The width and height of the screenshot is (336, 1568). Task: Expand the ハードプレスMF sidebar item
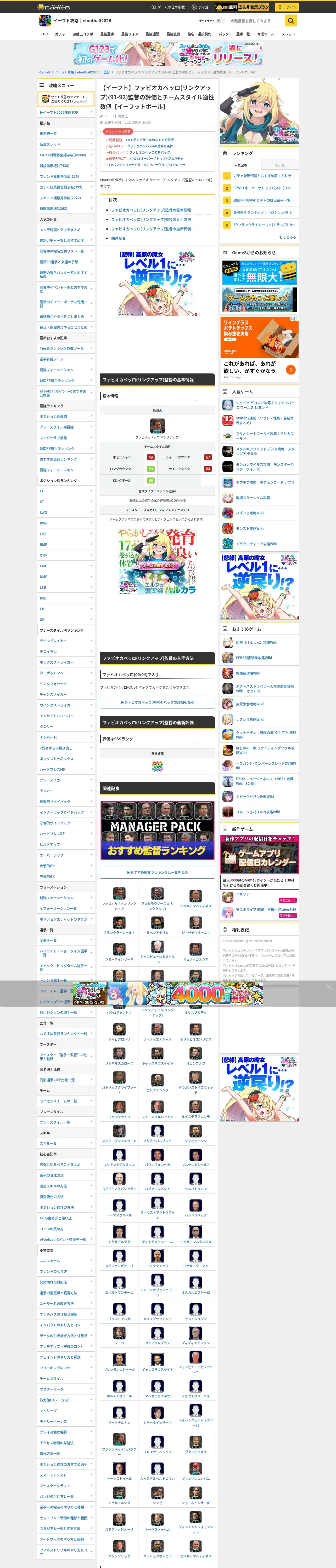tap(66, 769)
